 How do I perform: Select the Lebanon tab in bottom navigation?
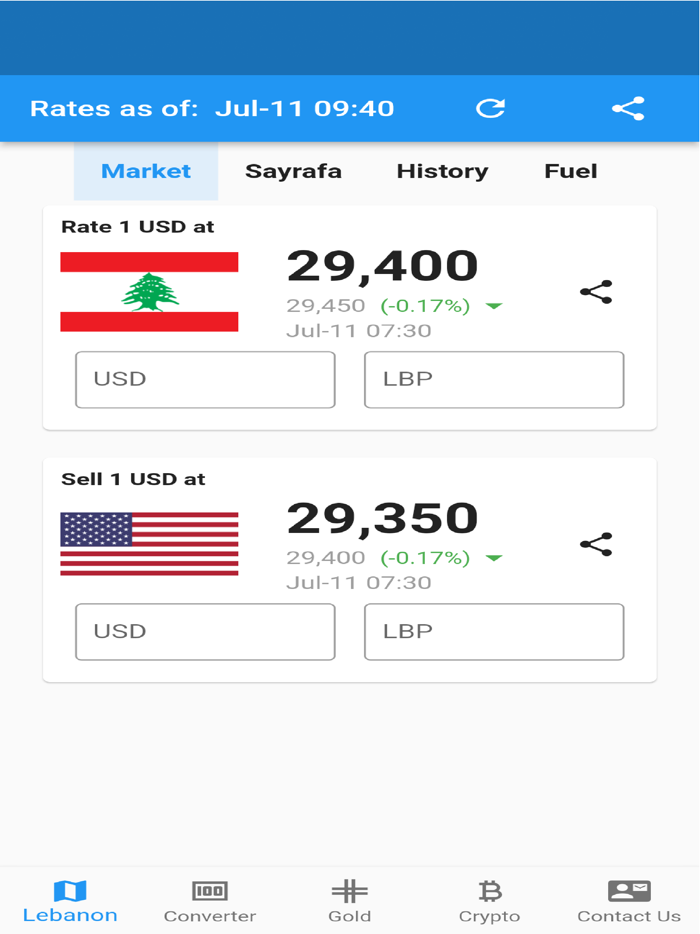70,898
